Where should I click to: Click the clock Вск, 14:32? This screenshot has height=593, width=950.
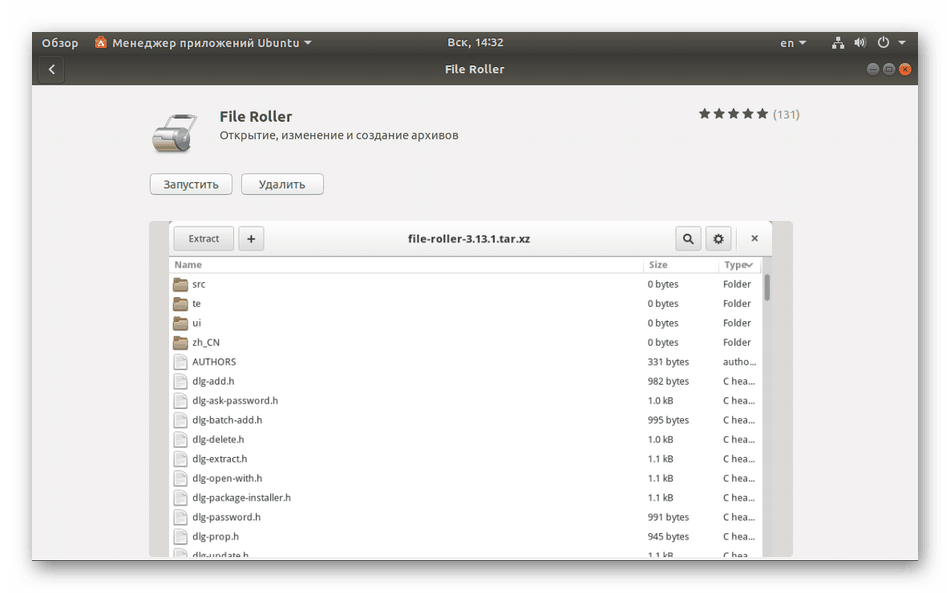click(476, 42)
